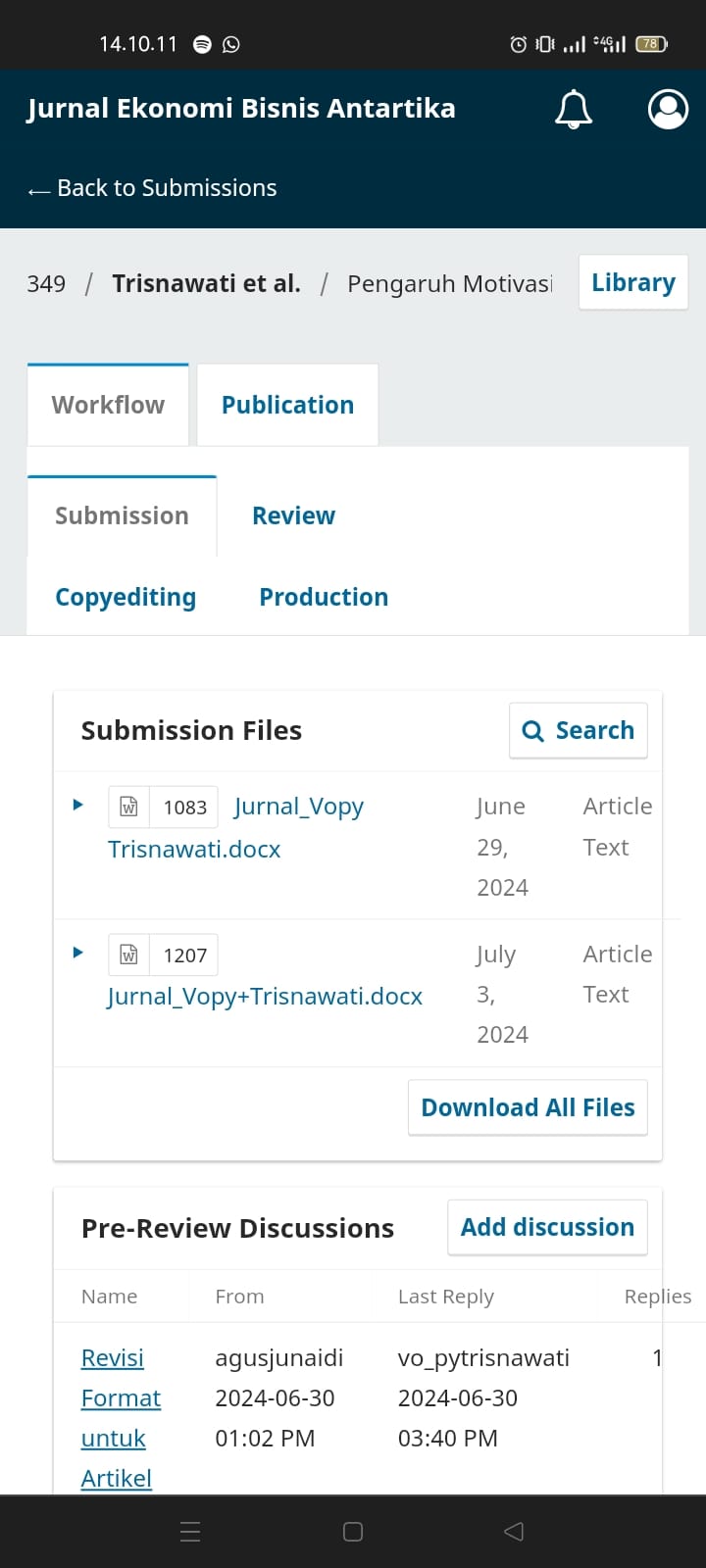Expand details arrow for file 1207
This screenshot has height=1568, width=706.
[78, 953]
